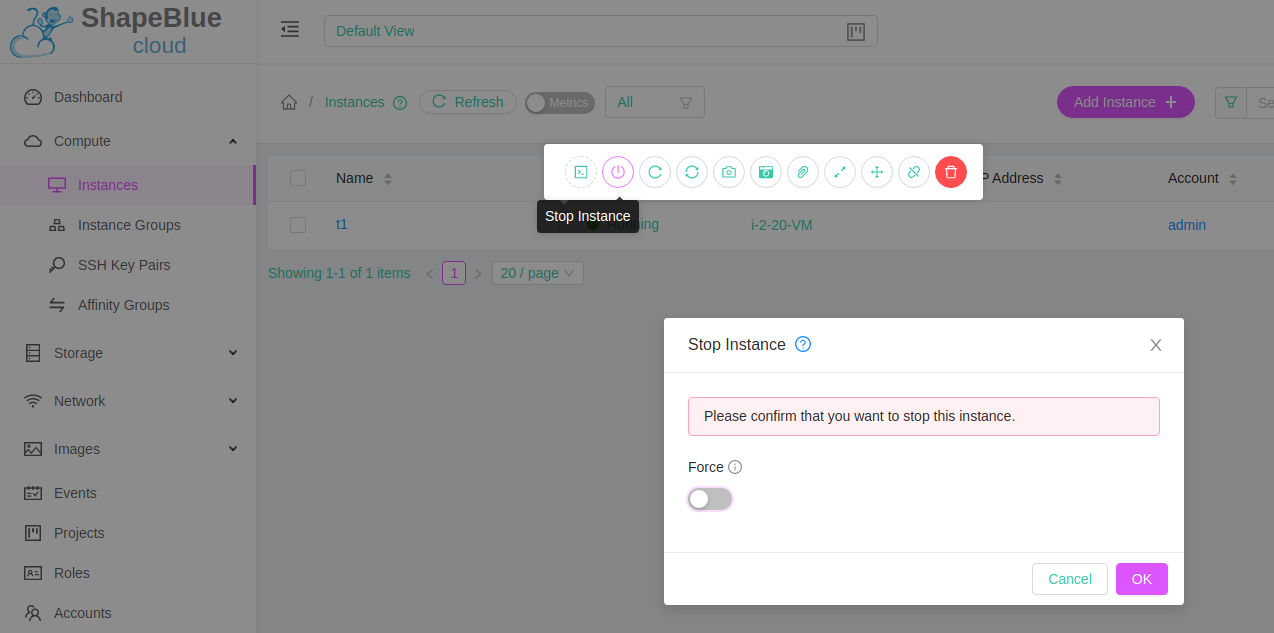Toggle the Metrics switch
The width and height of the screenshot is (1274, 633).
pyautogui.click(x=560, y=103)
